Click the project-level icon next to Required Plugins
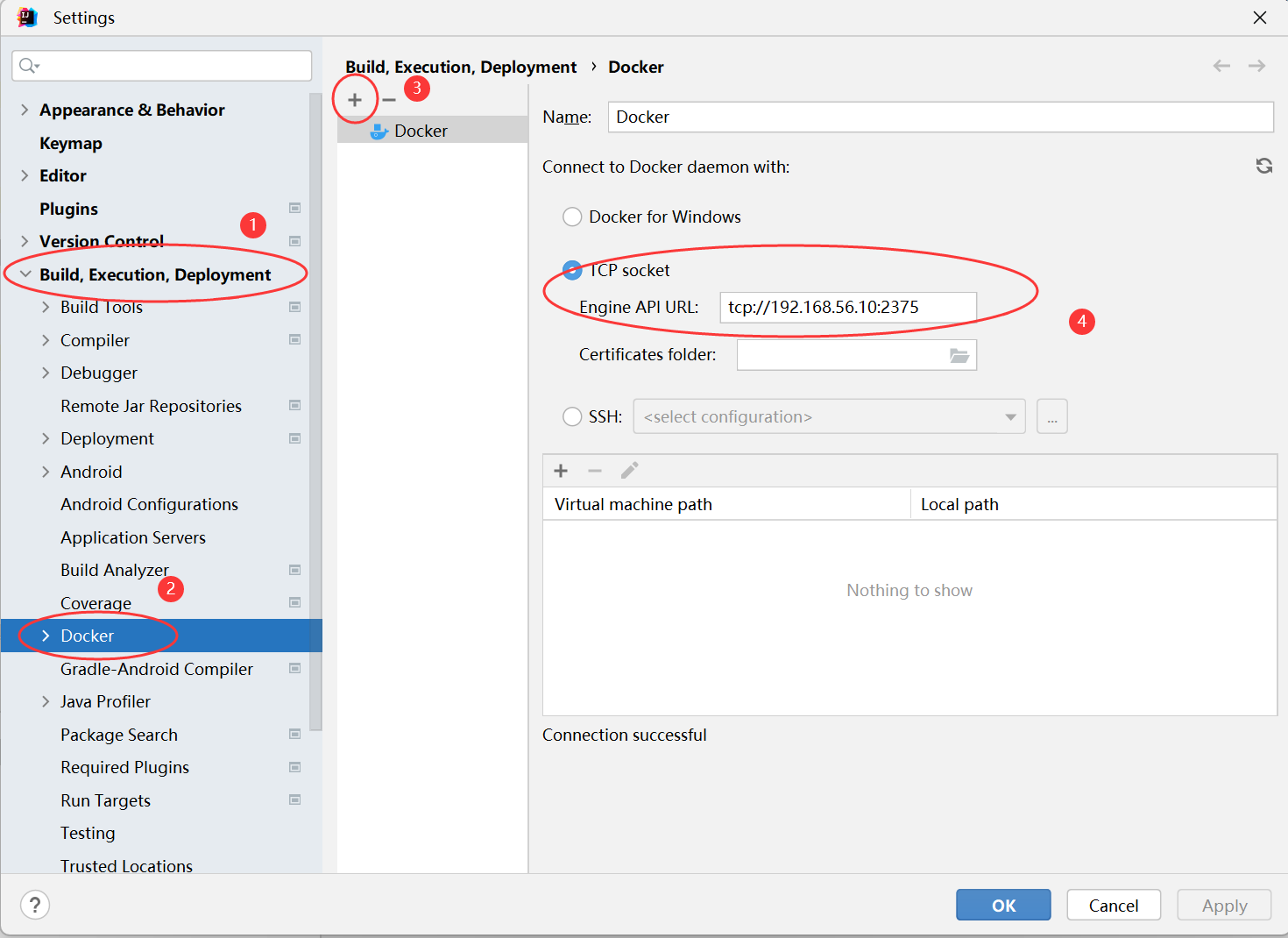 (295, 767)
